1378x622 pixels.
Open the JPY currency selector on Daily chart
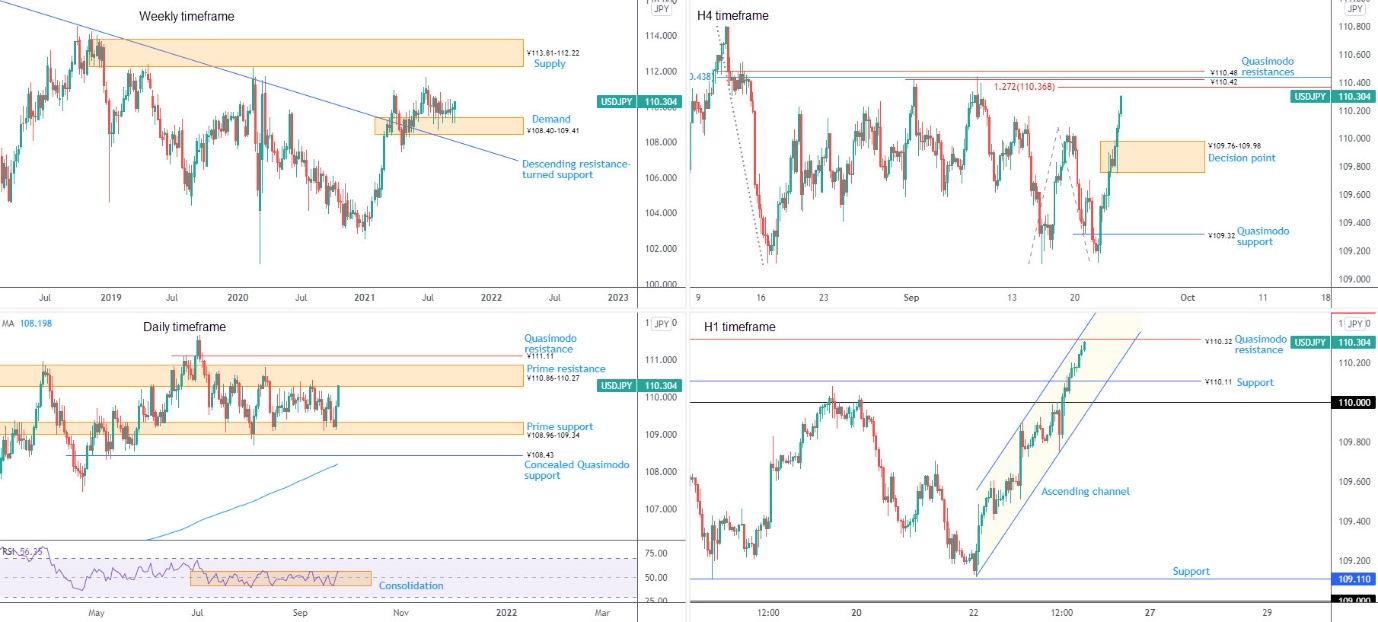pyautogui.click(x=661, y=324)
